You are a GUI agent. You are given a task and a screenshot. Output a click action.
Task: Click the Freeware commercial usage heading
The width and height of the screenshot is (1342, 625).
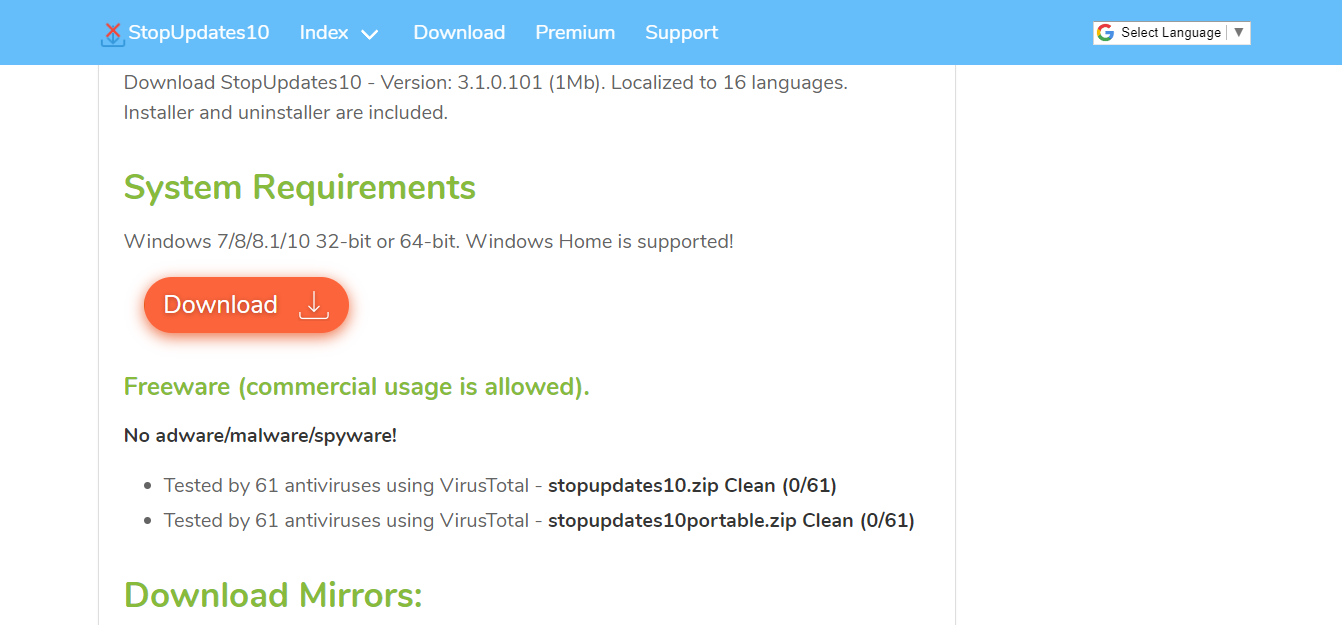[356, 387]
